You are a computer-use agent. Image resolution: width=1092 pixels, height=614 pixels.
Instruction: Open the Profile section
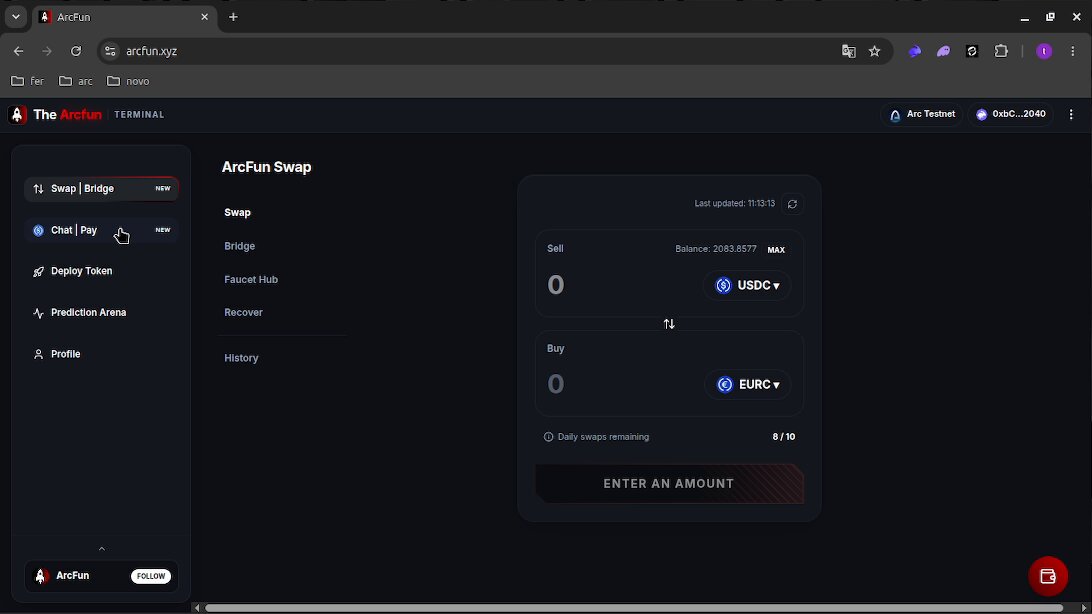point(102,354)
